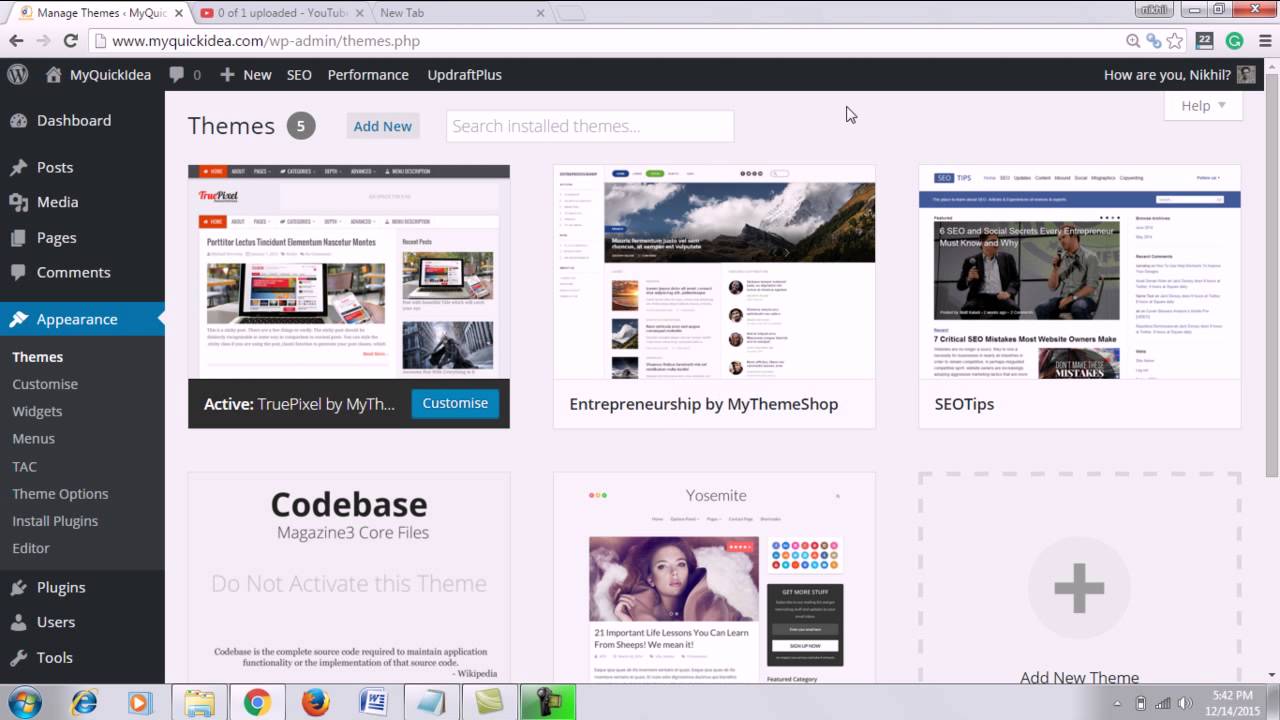This screenshot has height=720, width=1280.
Task: Open Windows Start button
Action: point(23,702)
